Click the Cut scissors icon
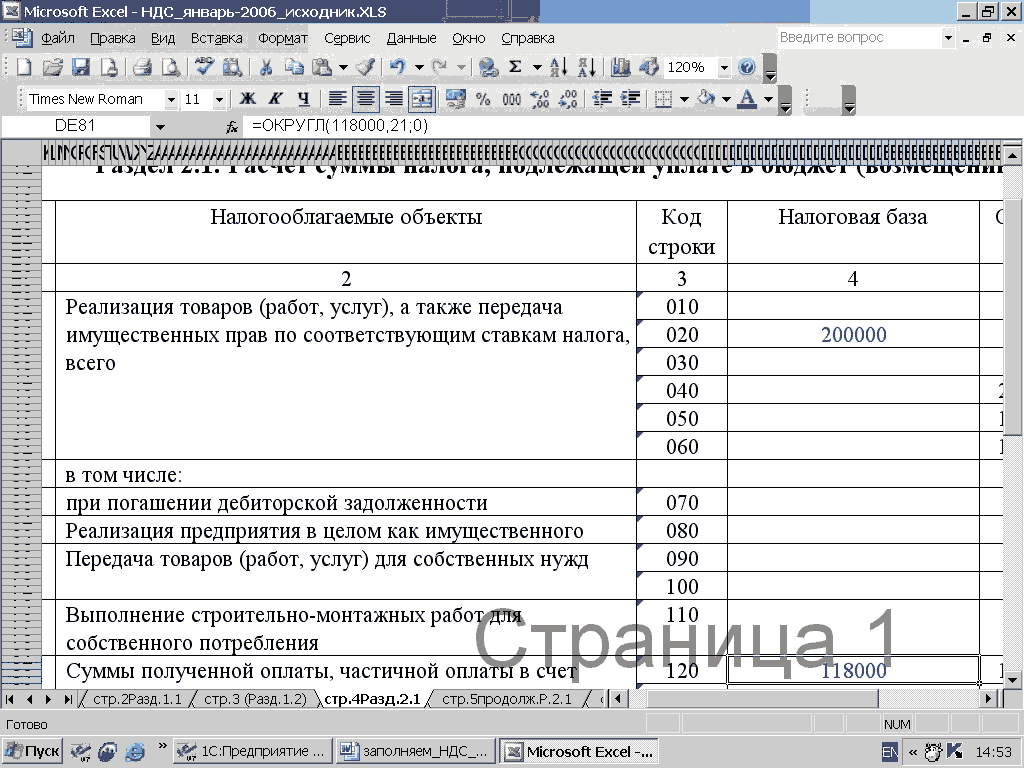The width and height of the screenshot is (1024, 768). (266, 67)
